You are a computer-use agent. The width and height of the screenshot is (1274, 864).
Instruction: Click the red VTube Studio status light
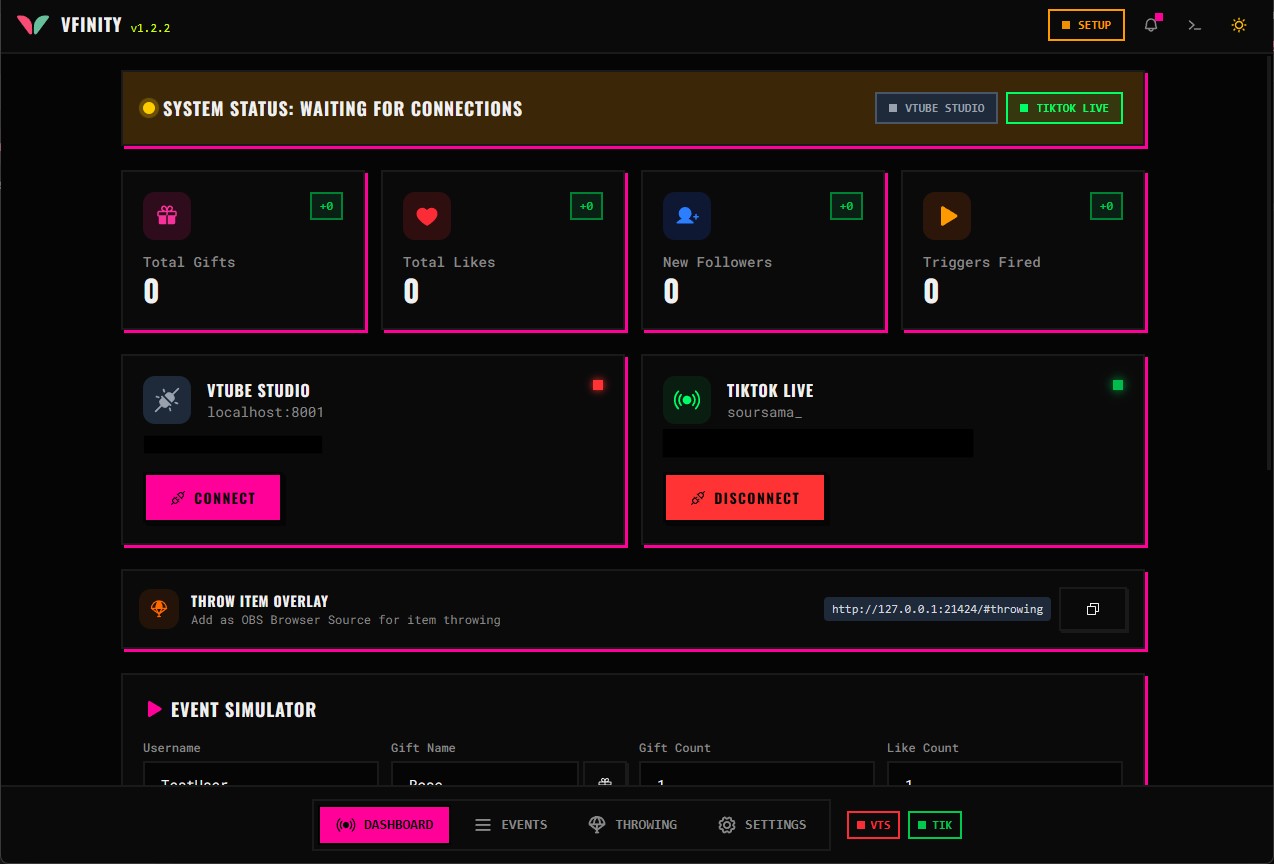click(x=598, y=385)
